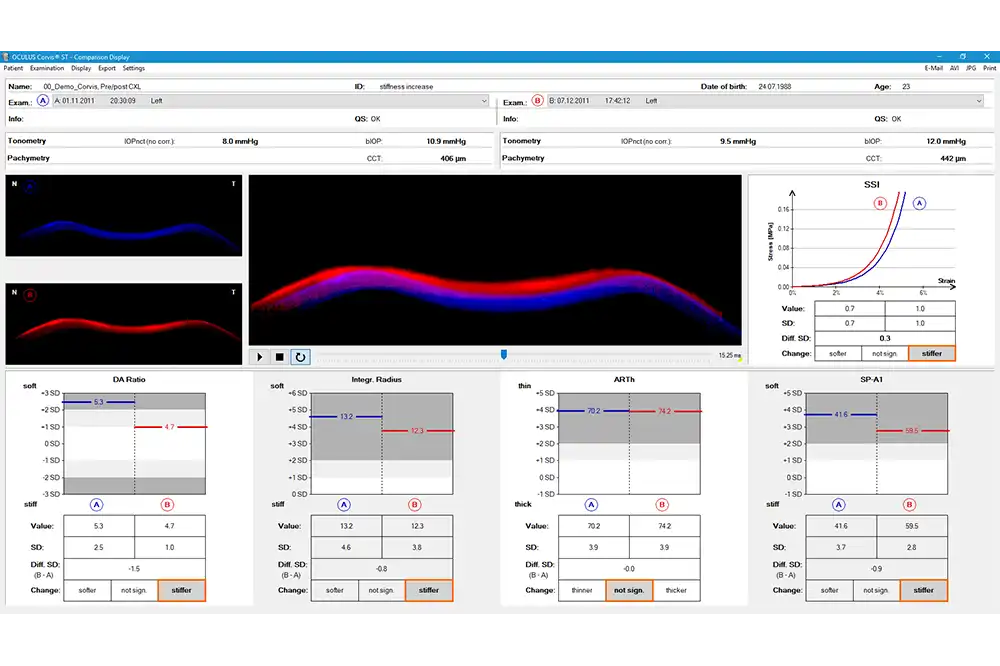Click the blue A circle icon beside Exam
1000x666 pixels.
pyautogui.click(x=43, y=101)
